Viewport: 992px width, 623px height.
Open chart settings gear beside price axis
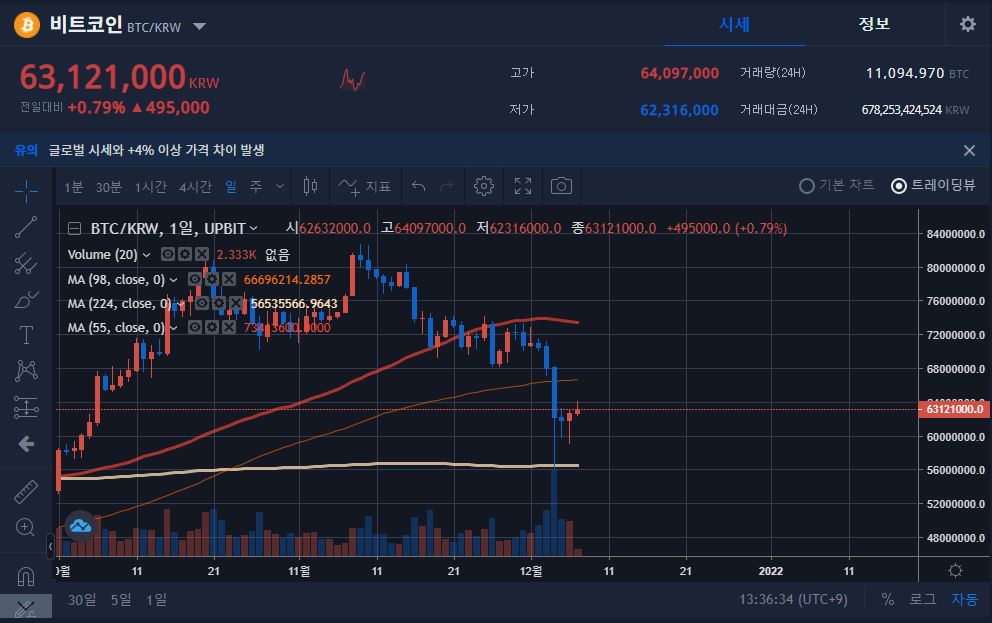pos(955,571)
